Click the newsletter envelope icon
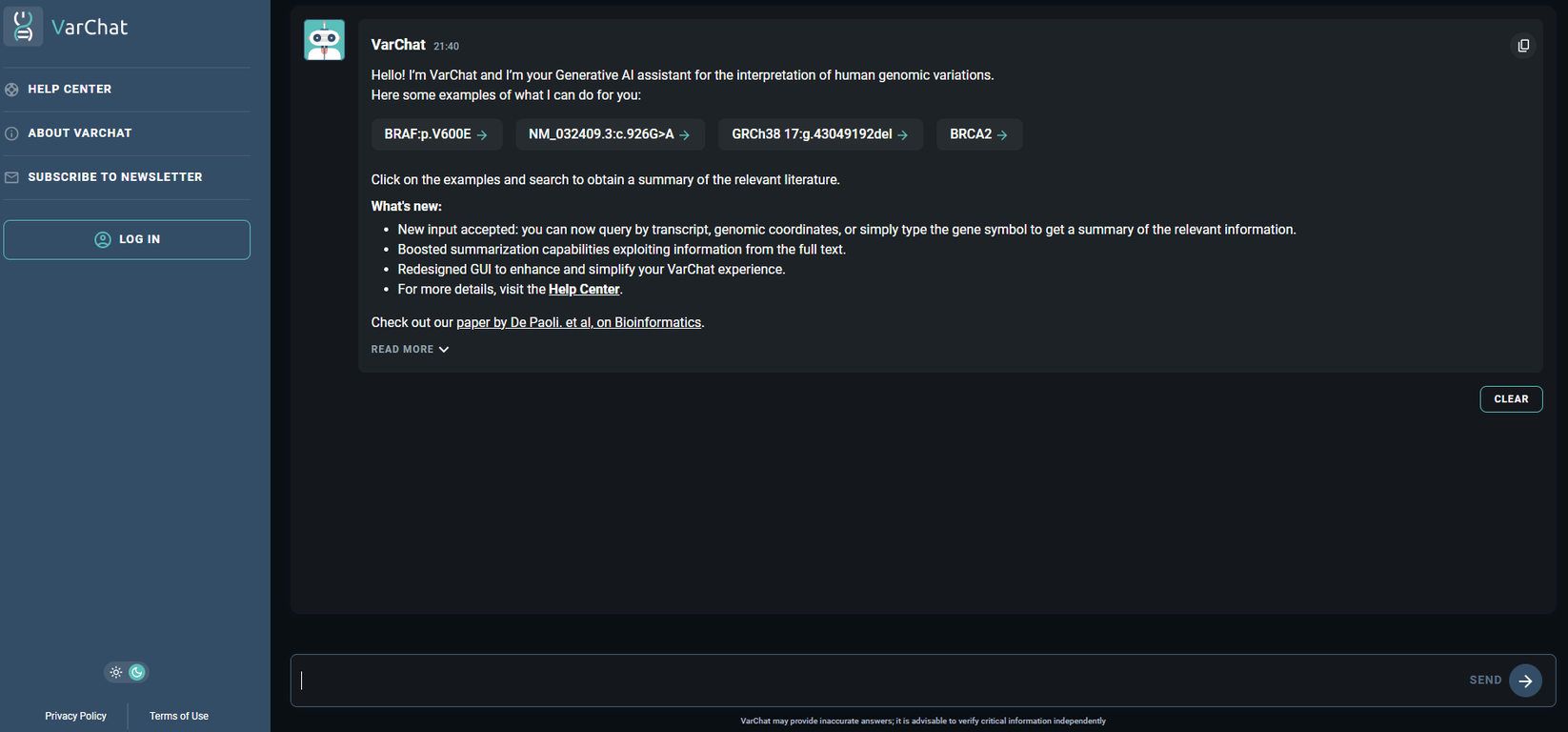Screen dimensions: 1568x732 [x=11, y=177]
